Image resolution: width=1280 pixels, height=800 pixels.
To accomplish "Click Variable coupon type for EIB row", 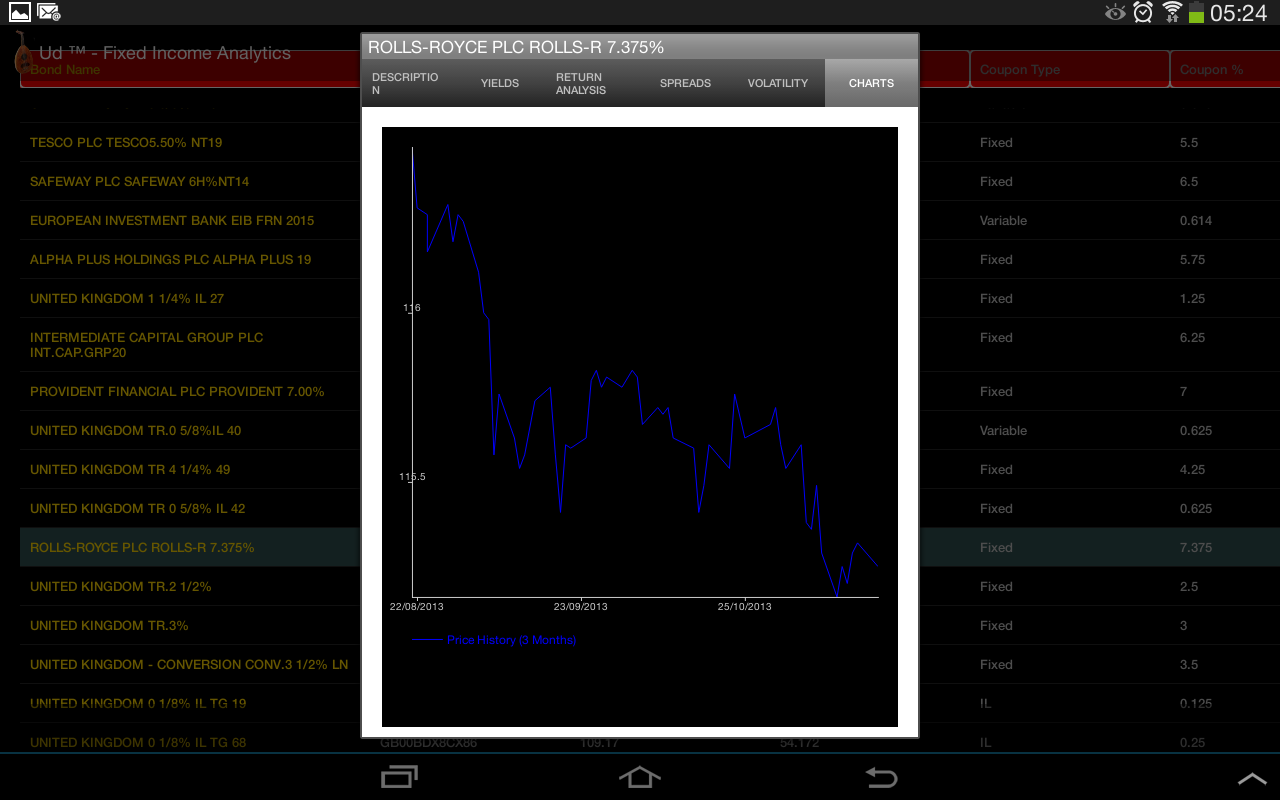I will tap(1003, 221).
